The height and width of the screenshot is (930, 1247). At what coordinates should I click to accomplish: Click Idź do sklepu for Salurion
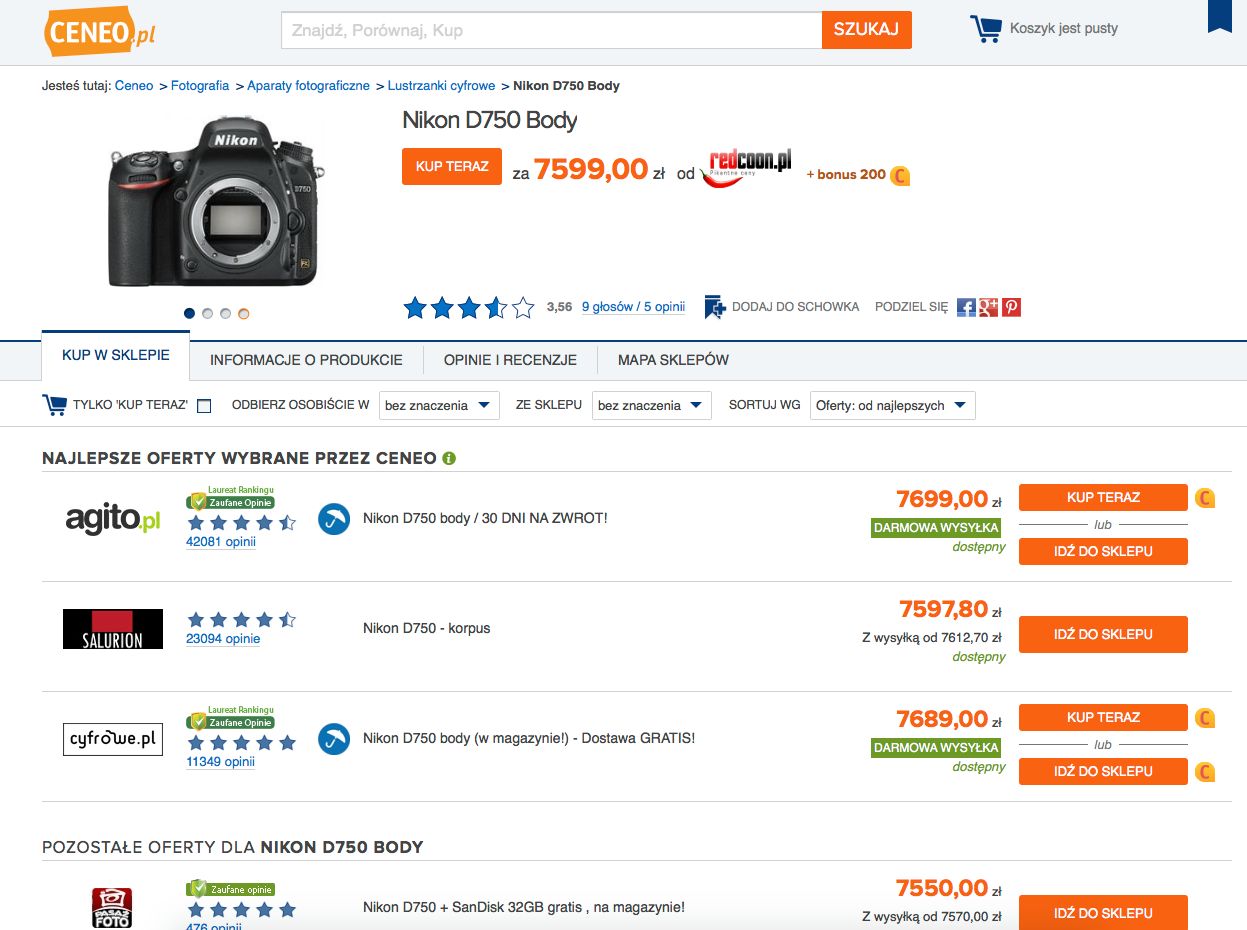click(1103, 634)
